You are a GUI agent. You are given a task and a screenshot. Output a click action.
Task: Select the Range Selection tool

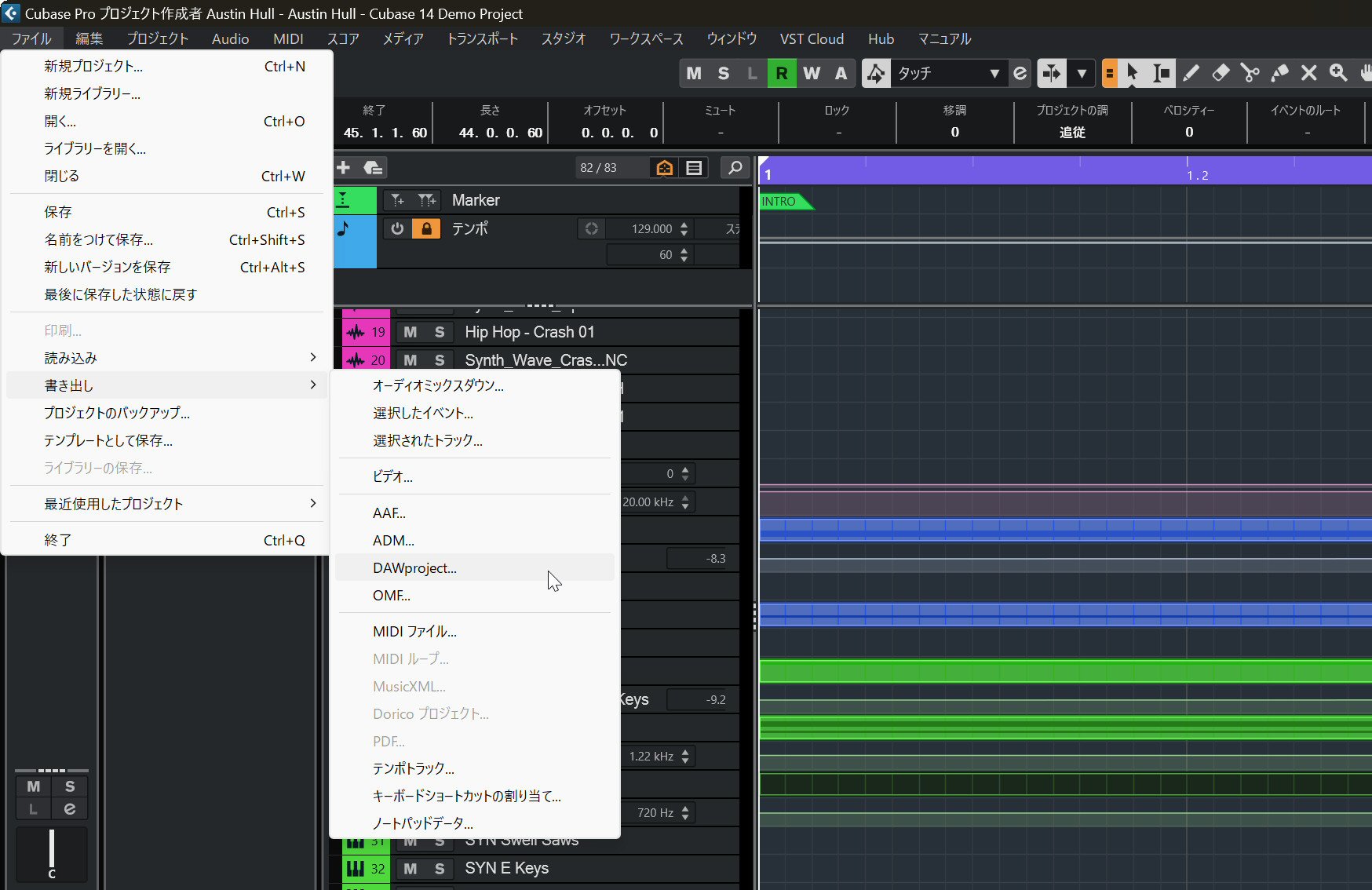coord(1162,74)
